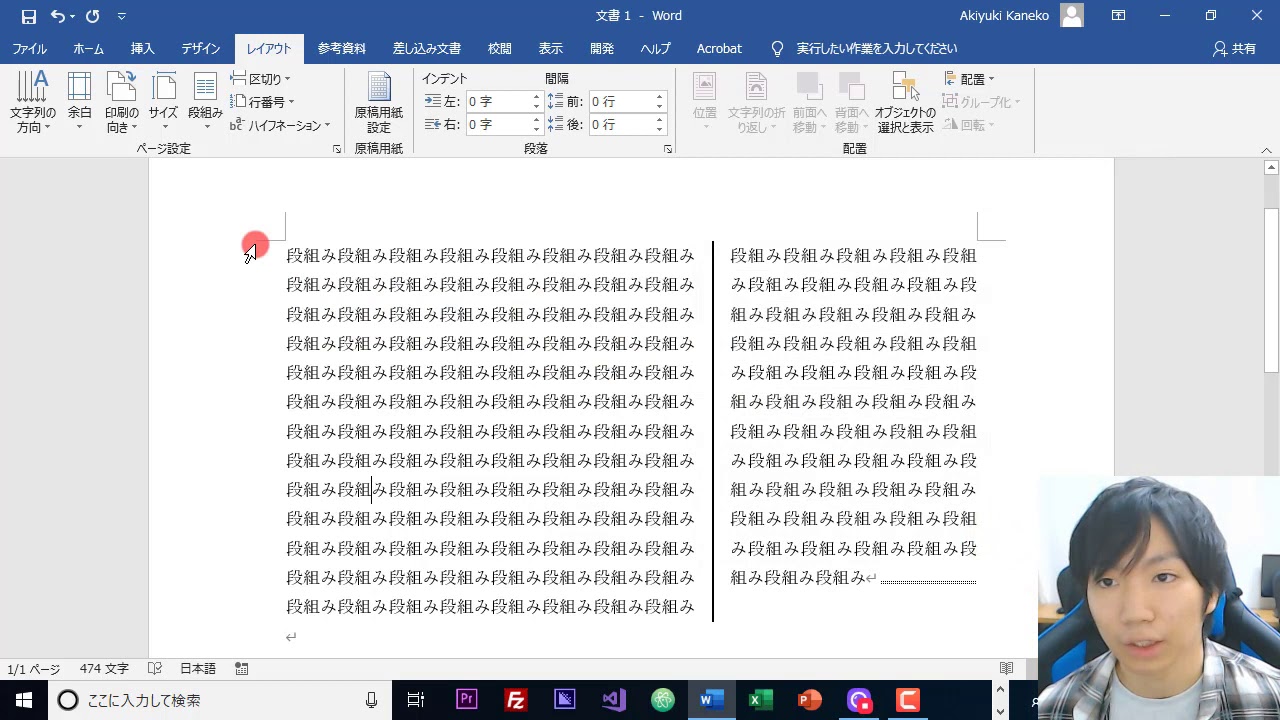Image resolution: width=1280 pixels, height=720 pixels.
Task: Open the Acrobat tab
Action: click(x=719, y=48)
